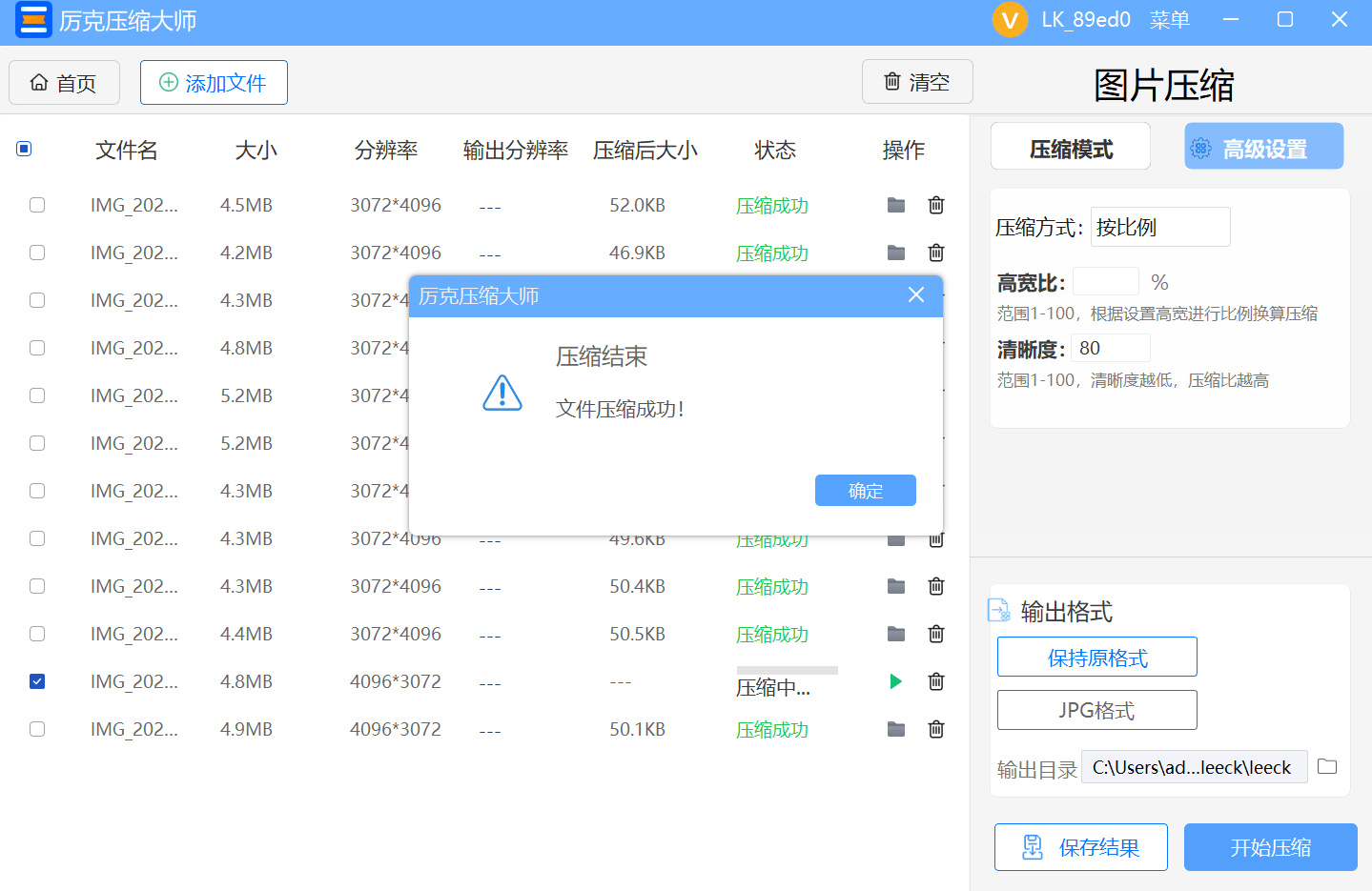Select JPG格式 output format
The height and width of the screenshot is (891, 1372).
click(1097, 710)
